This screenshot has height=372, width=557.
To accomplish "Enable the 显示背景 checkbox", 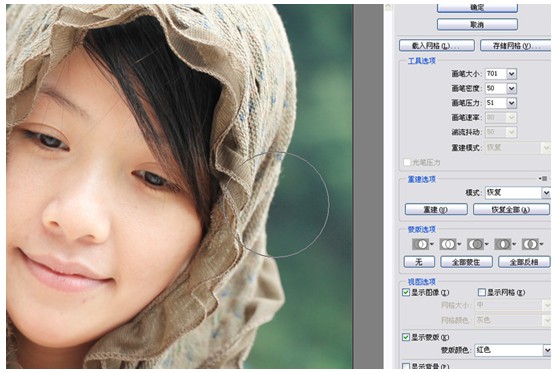I will click(x=406, y=366).
